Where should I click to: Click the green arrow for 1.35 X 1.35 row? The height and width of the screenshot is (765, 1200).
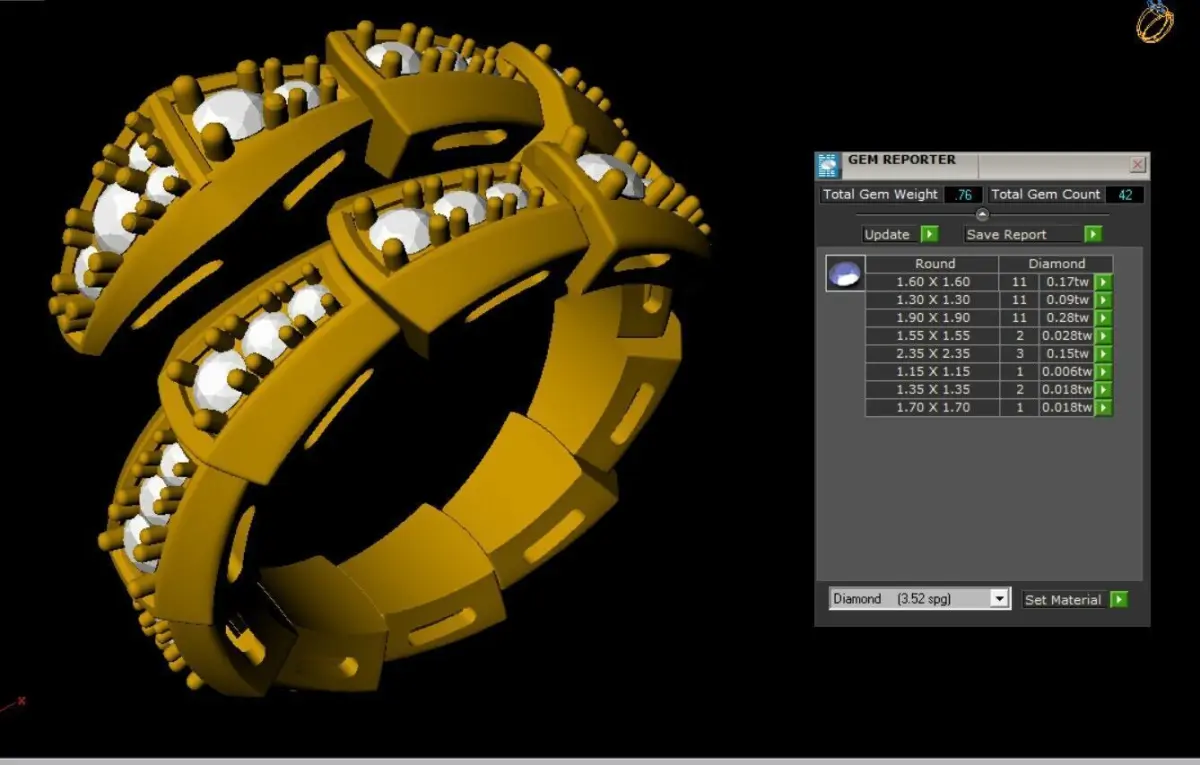(1103, 390)
